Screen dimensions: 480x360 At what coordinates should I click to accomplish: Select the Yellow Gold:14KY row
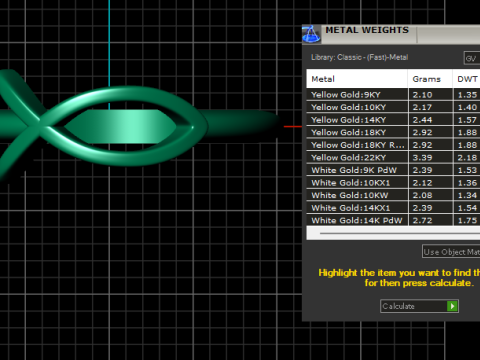tap(393, 120)
